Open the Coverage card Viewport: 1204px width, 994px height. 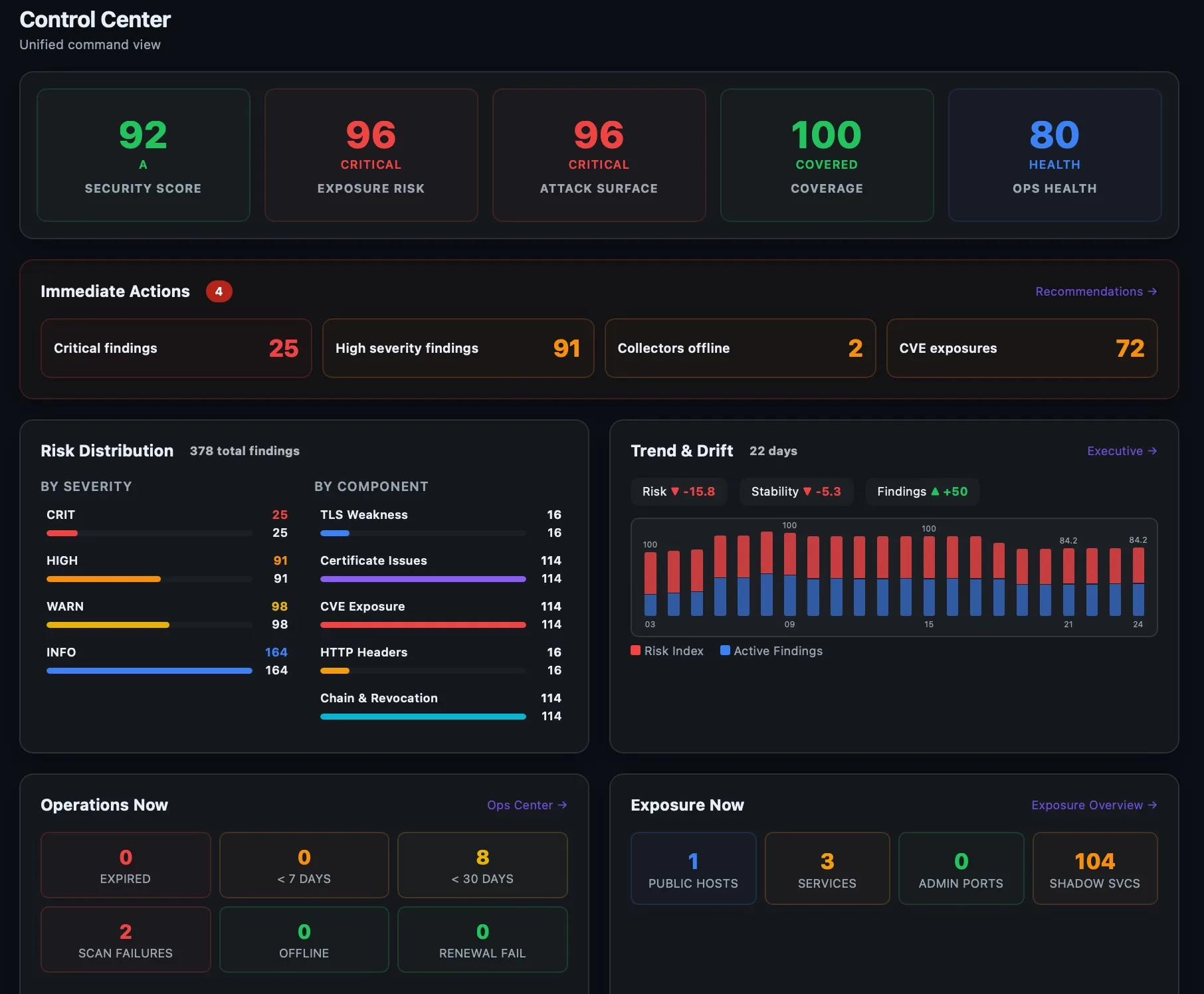tap(827, 155)
